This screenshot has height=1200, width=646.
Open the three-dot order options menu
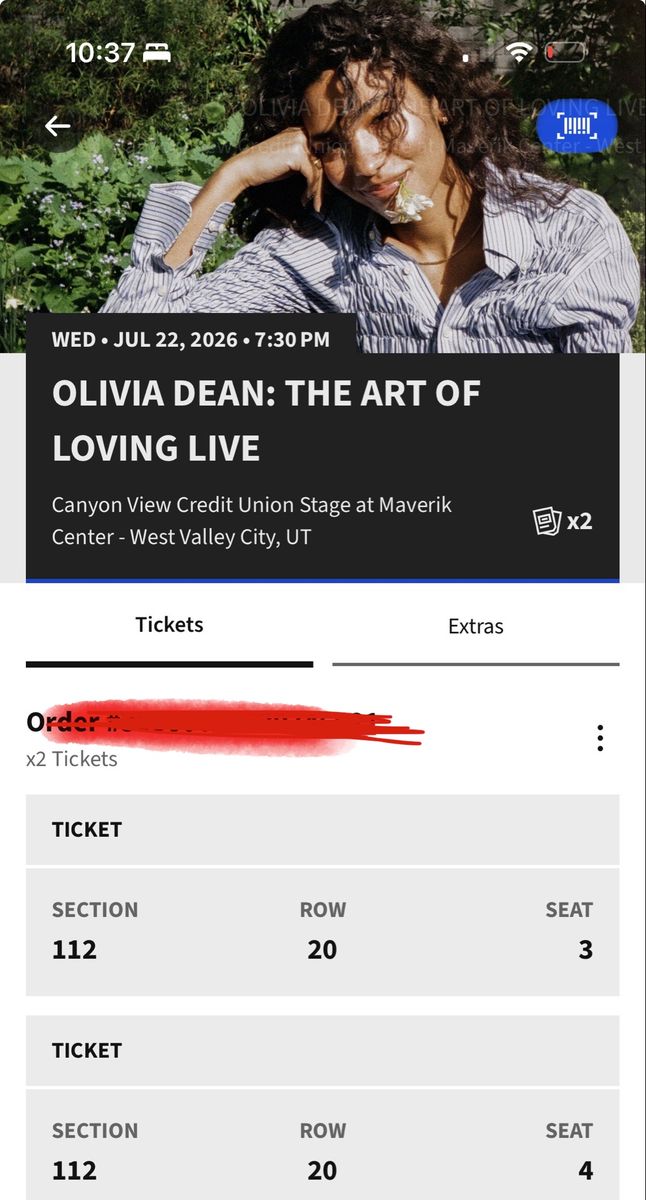(600, 739)
